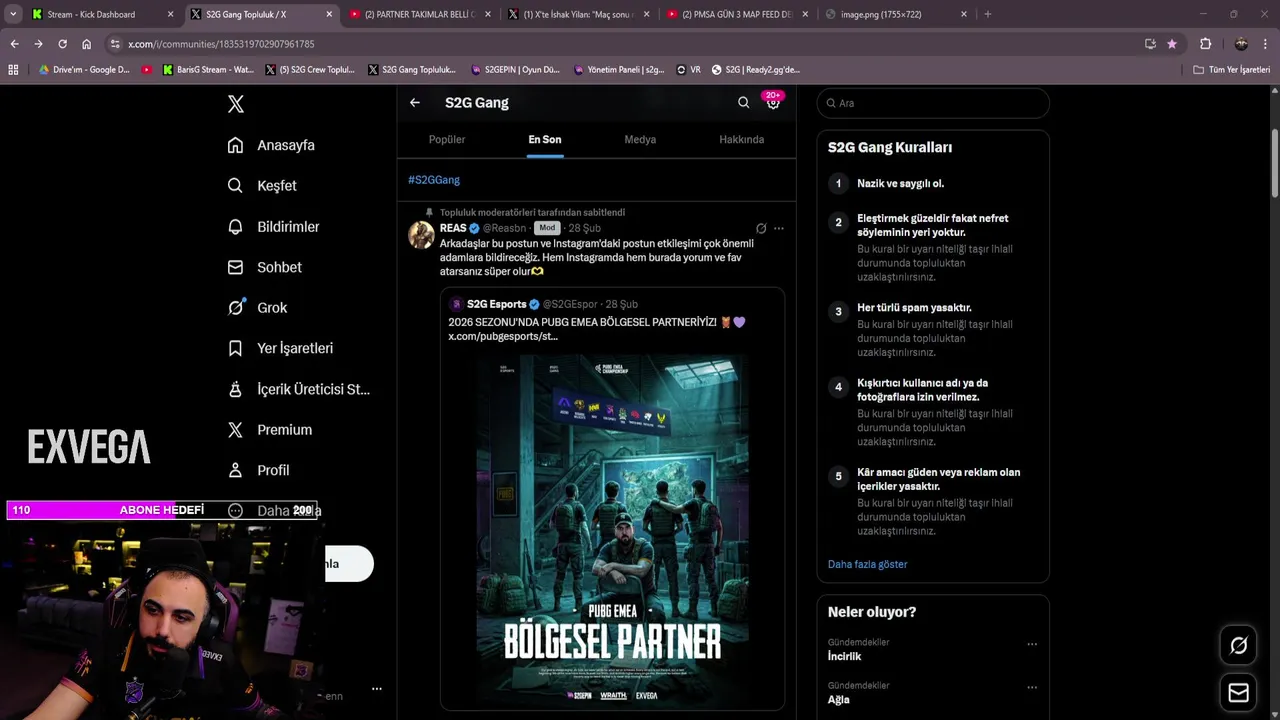Click İncirlik trending topic
Image resolution: width=1280 pixels, height=720 pixels.
coord(844,657)
